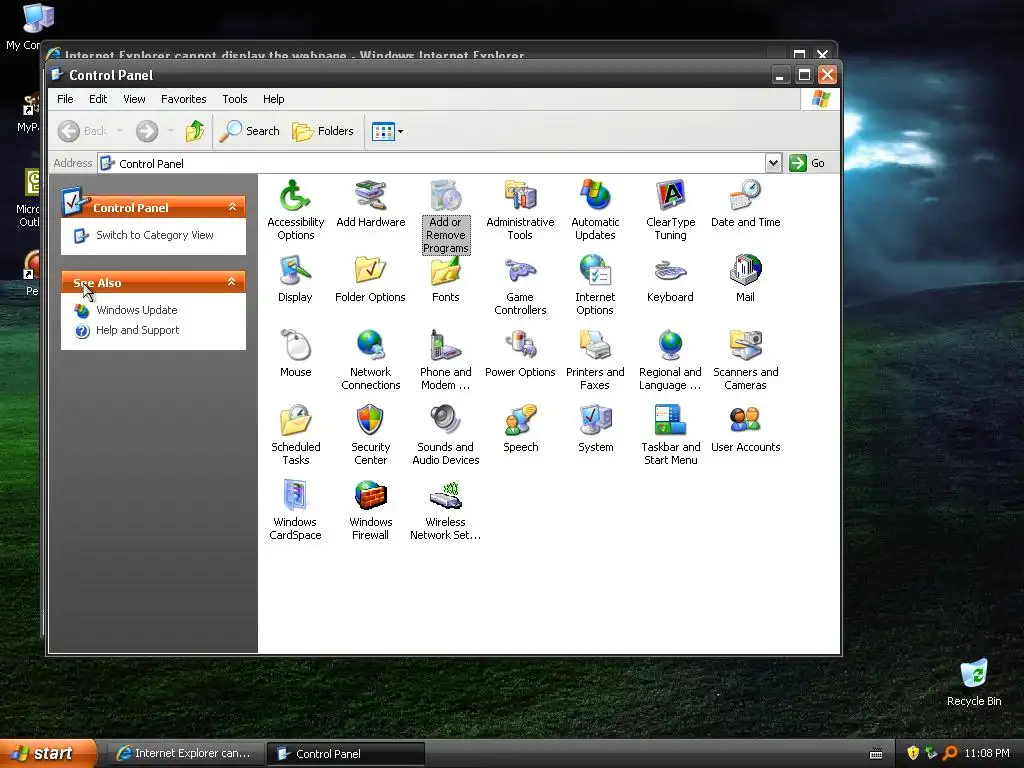Image resolution: width=1024 pixels, height=768 pixels.
Task: Open the Edit menu
Action: click(98, 99)
